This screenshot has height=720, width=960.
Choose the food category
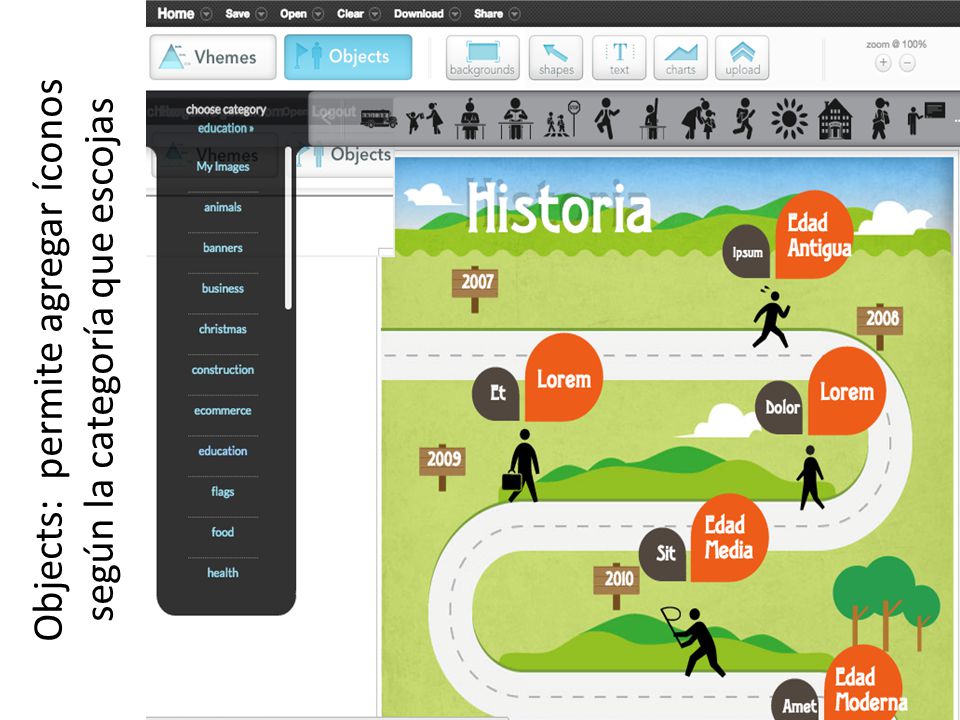(223, 532)
